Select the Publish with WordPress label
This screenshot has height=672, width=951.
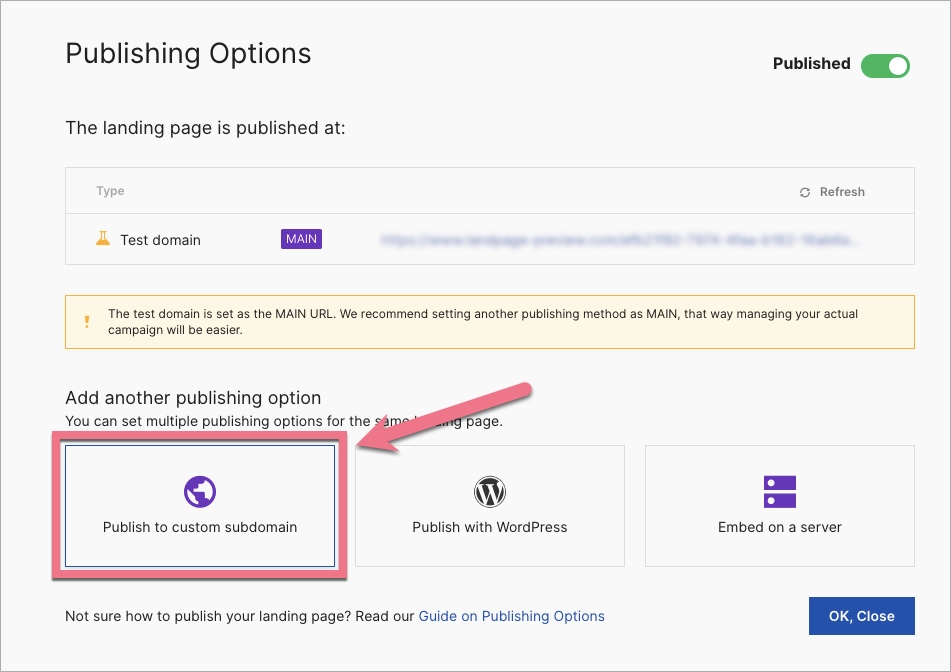490,527
